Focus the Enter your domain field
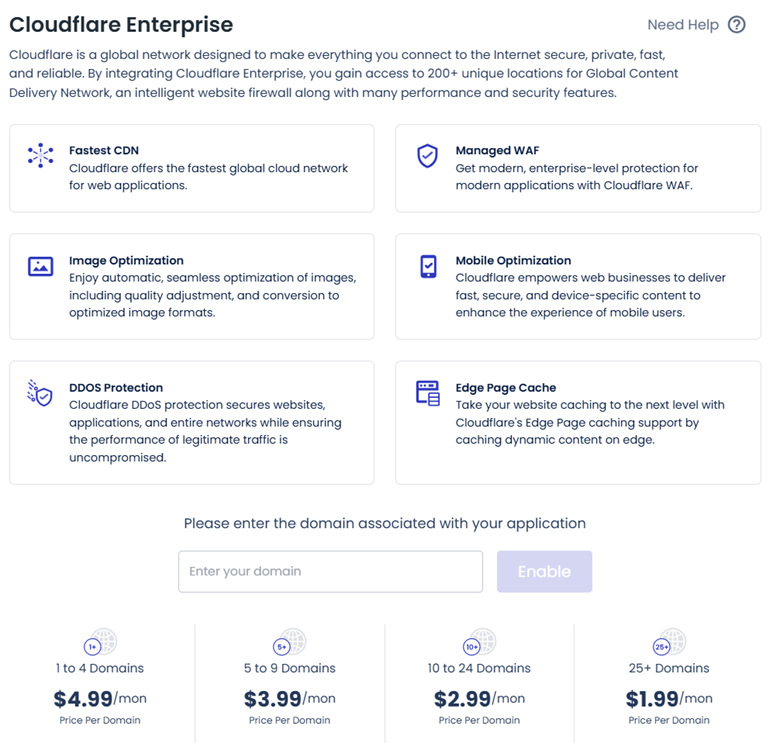 tap(330, 572)
